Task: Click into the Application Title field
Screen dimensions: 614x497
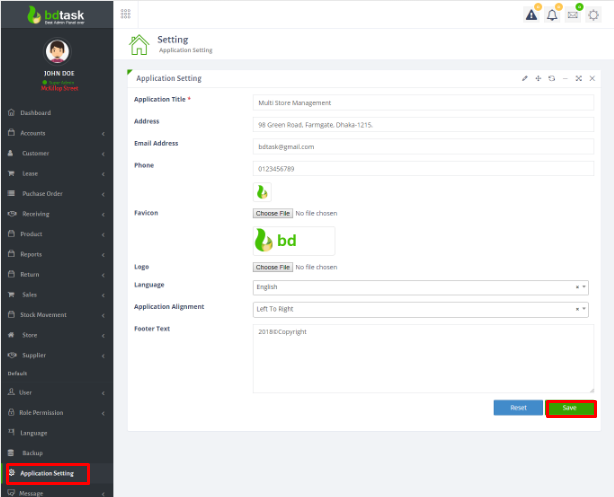Action: [423, 103]
